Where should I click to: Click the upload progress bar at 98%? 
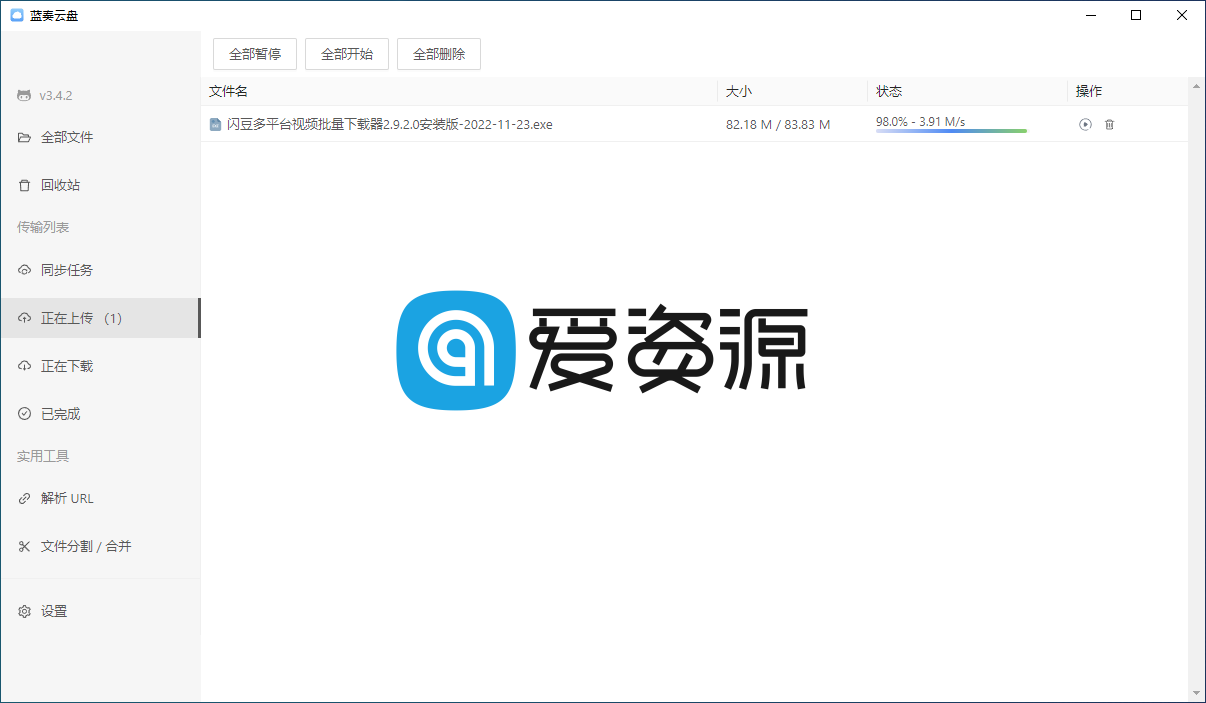tap(950, 130)
